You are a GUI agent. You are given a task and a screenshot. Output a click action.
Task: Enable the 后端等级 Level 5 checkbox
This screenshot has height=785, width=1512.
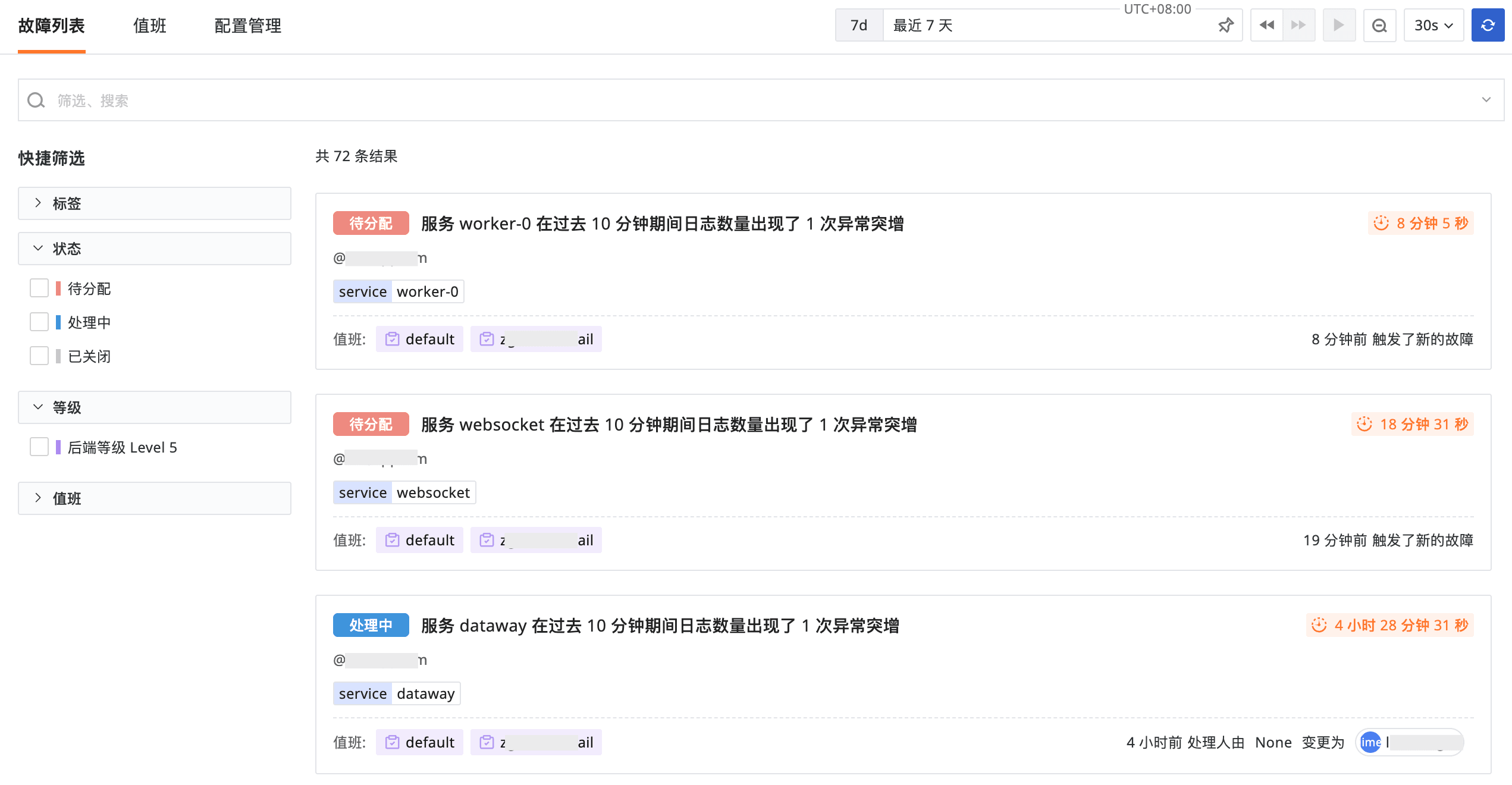(39, 447)
